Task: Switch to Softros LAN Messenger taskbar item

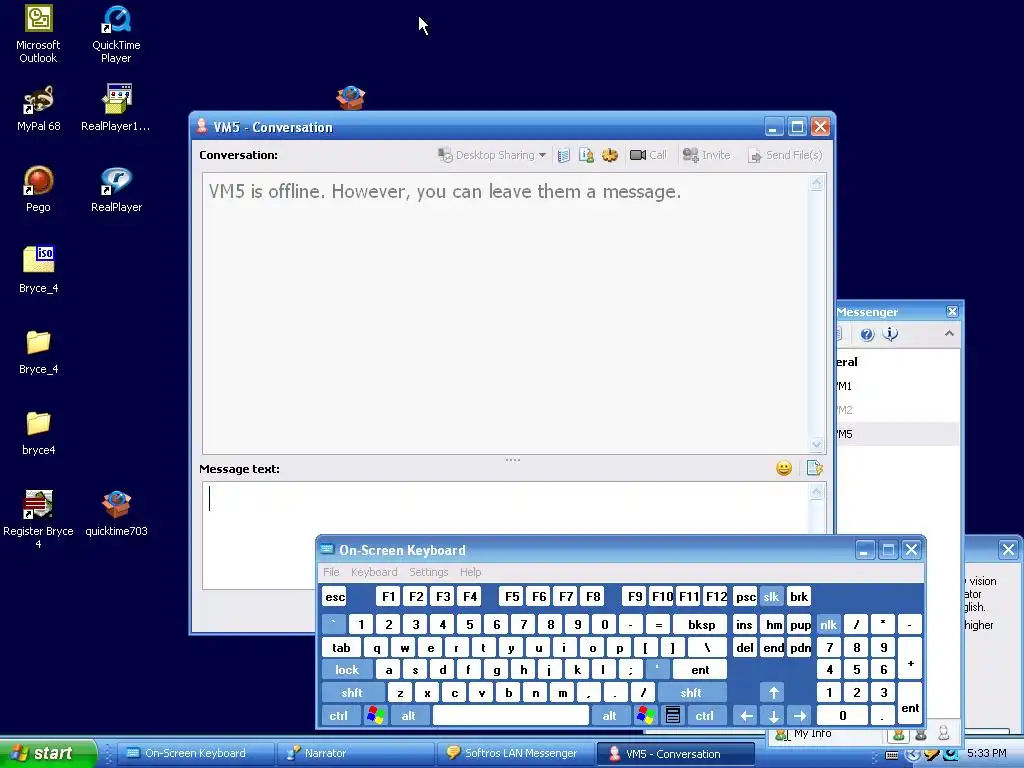Action: click(x=515, y=753)
